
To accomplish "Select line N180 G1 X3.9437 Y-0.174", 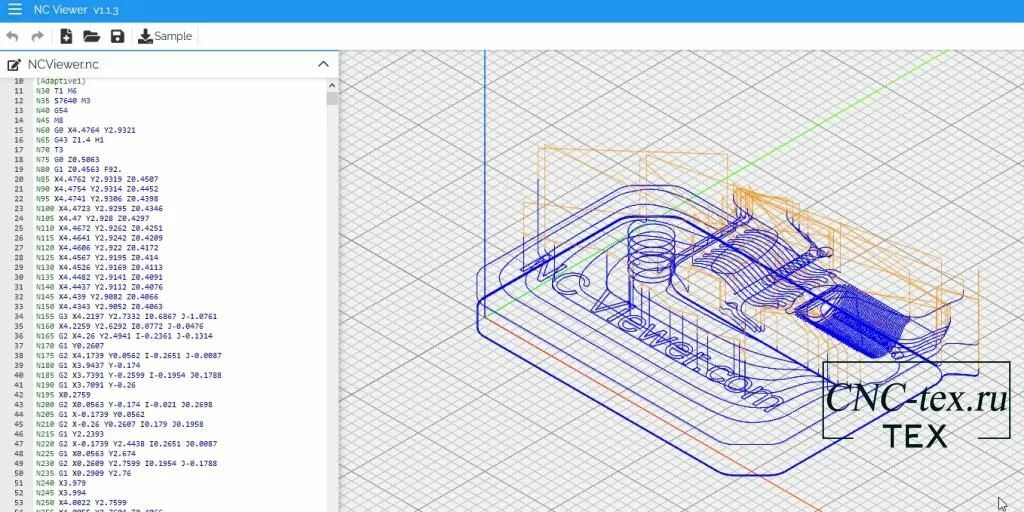I will tap(88, 365).
